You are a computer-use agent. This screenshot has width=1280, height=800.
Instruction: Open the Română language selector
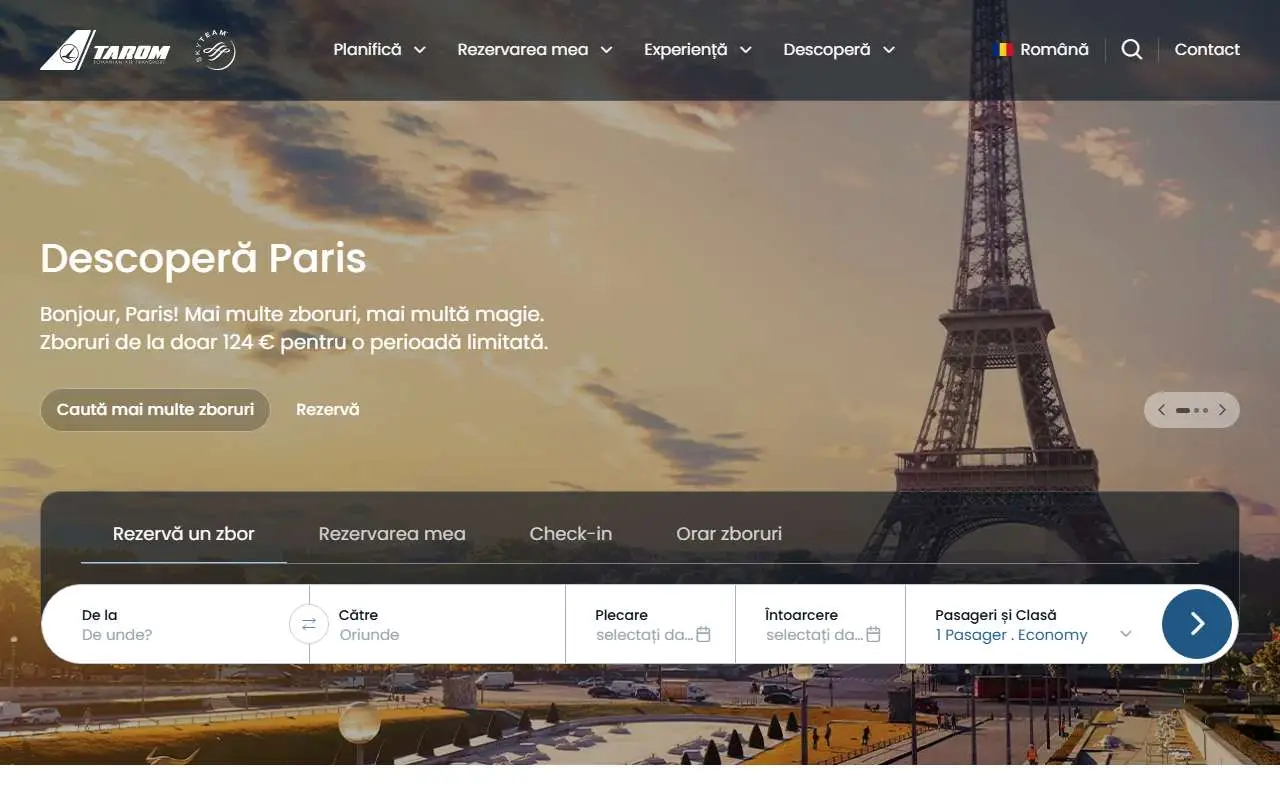point(1042,49)
